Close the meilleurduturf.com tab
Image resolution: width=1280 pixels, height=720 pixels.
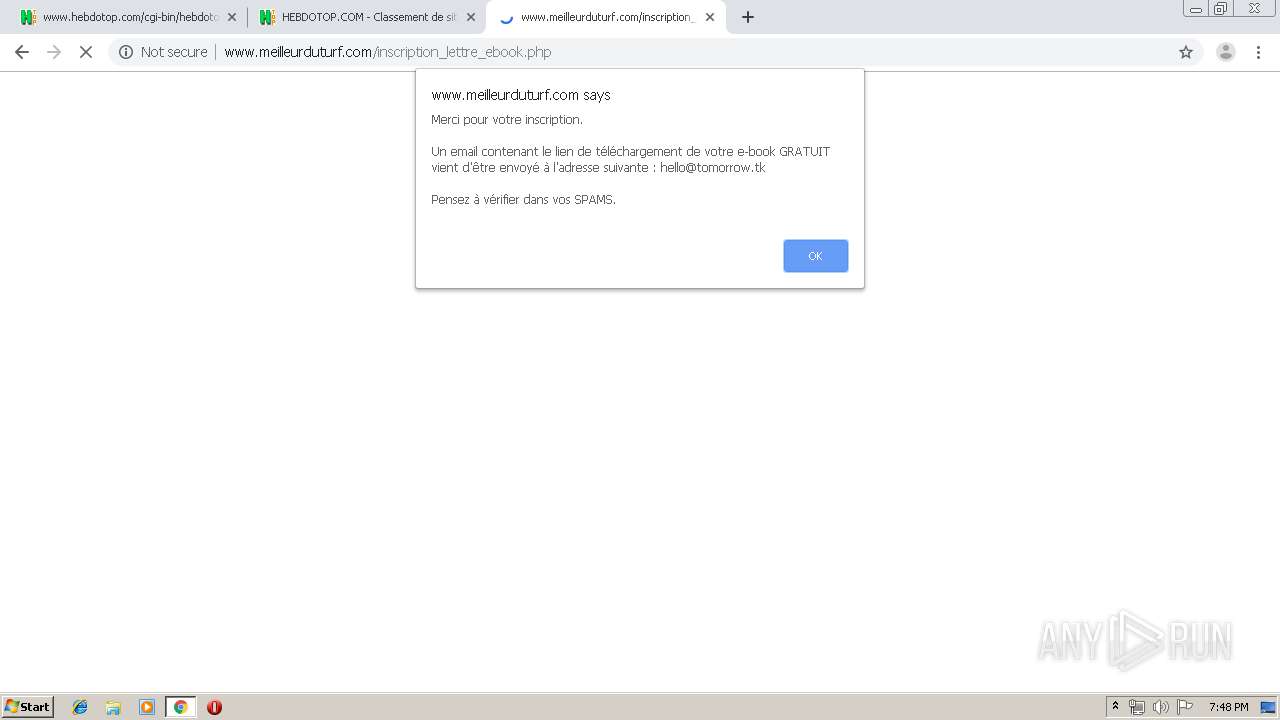coord(710,17)
